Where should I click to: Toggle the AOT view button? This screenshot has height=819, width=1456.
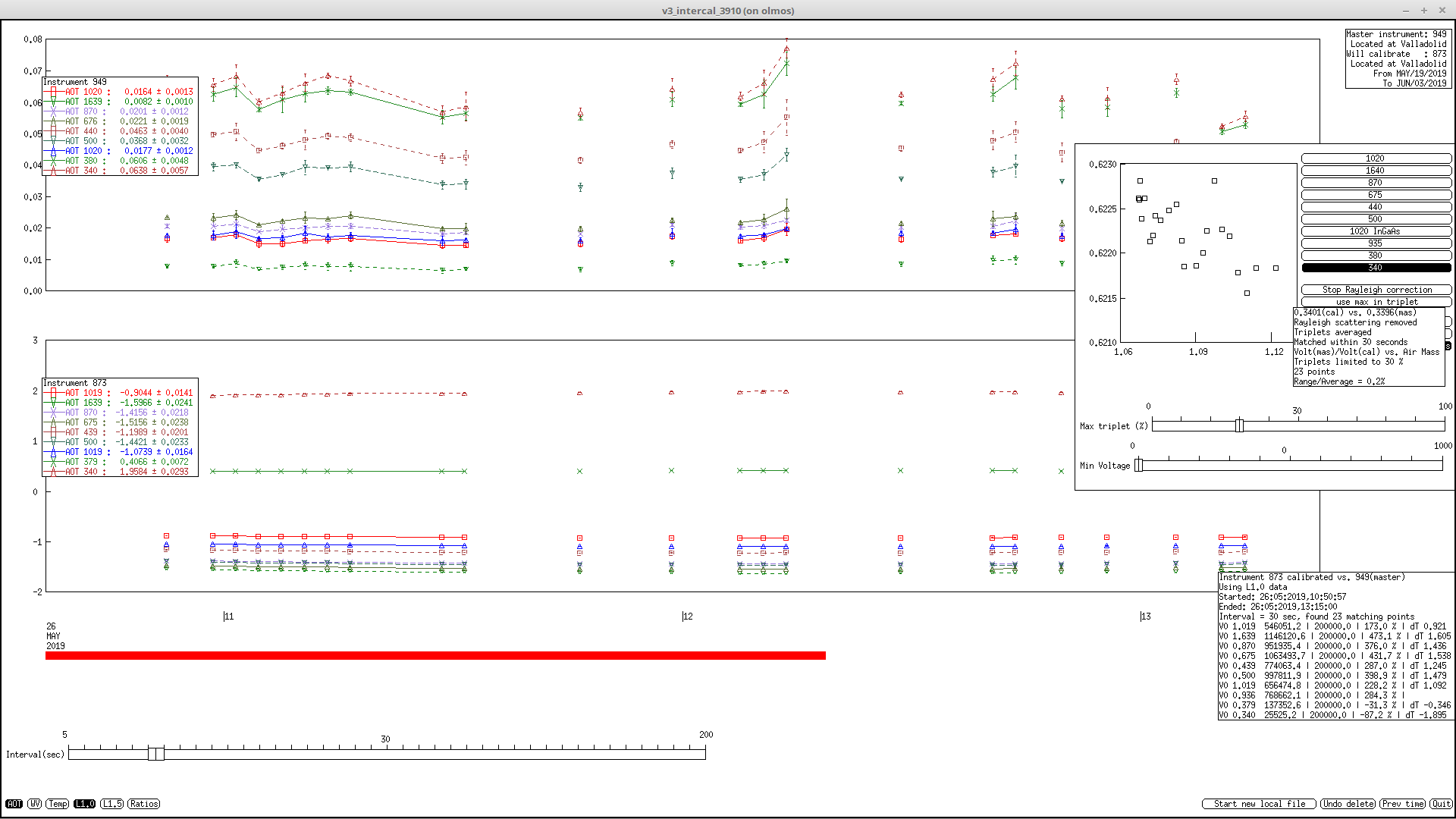(14, 804)
